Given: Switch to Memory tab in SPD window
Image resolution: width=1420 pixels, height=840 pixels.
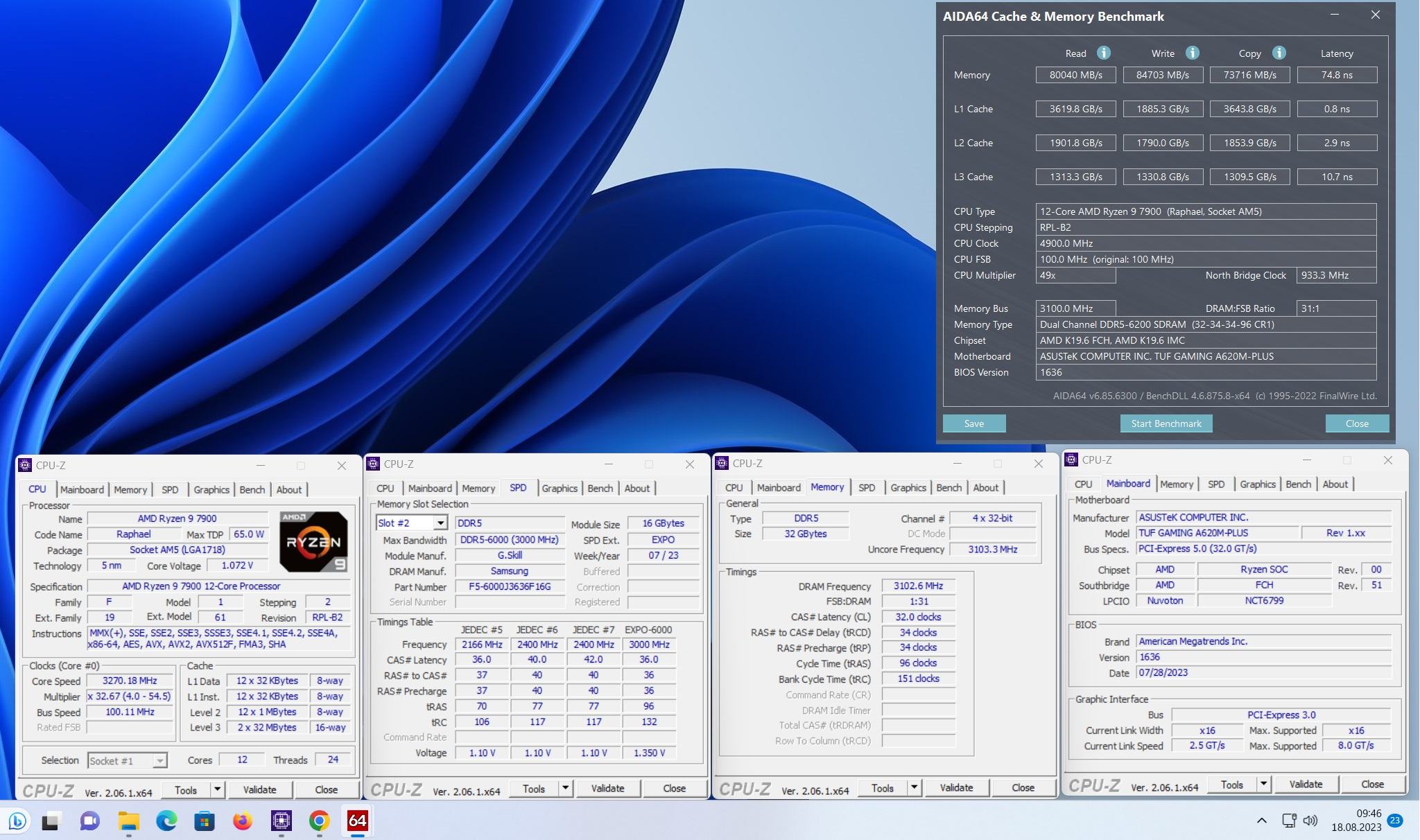Looking at the screenshot, I should pyautogui.click(x=478, y=488).
